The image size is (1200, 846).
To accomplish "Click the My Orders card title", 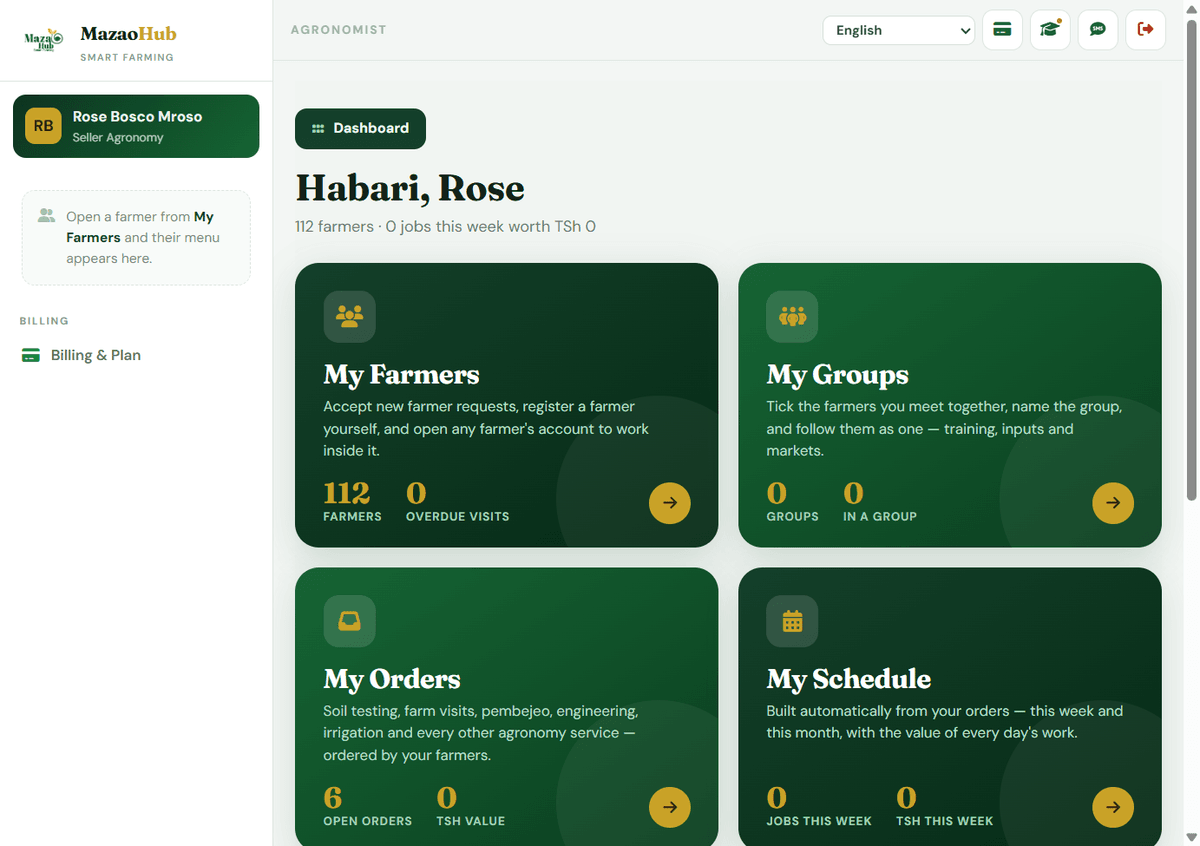I will tap(391, 679).
